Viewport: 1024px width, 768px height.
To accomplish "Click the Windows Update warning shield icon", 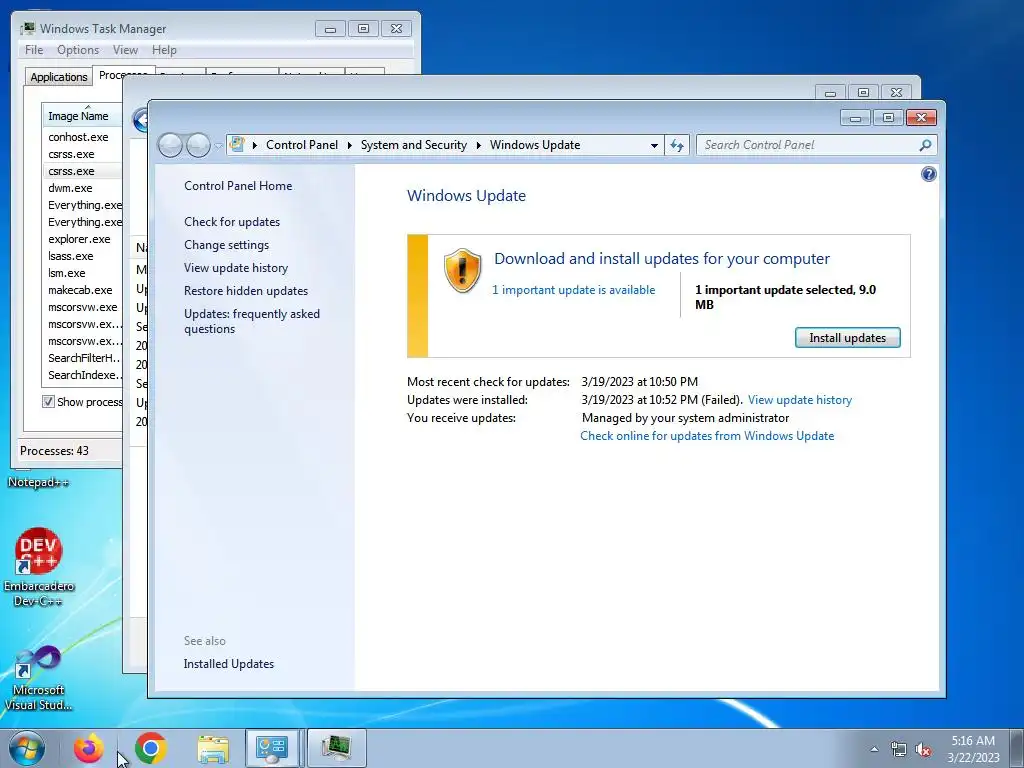I will tap(462, 271).
